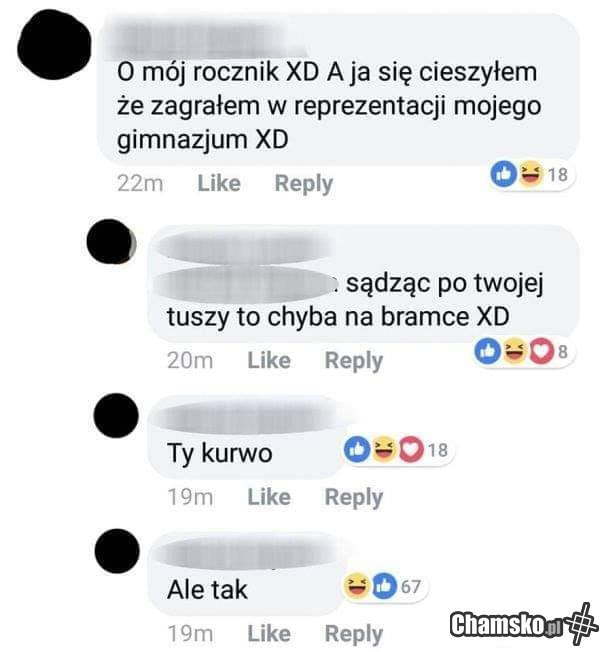Open the 67 reactions count list

pyautogui.click(x=410, y=587)
